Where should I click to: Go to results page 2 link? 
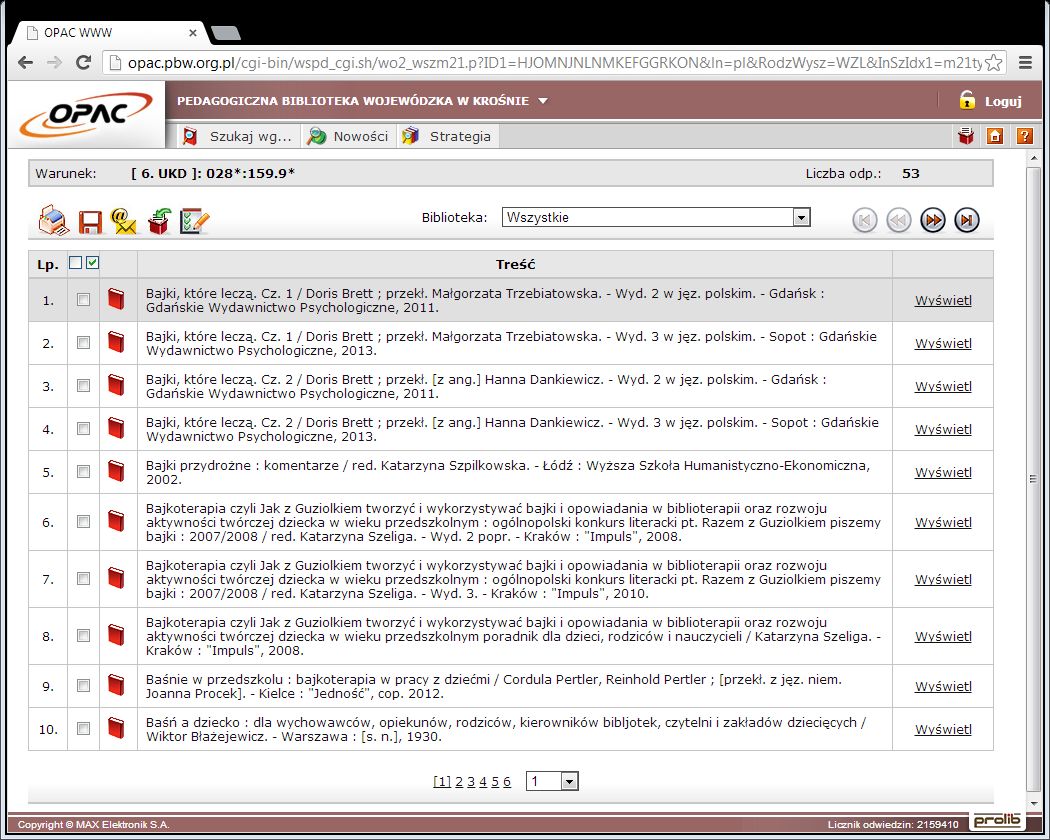tap(459, 782)
